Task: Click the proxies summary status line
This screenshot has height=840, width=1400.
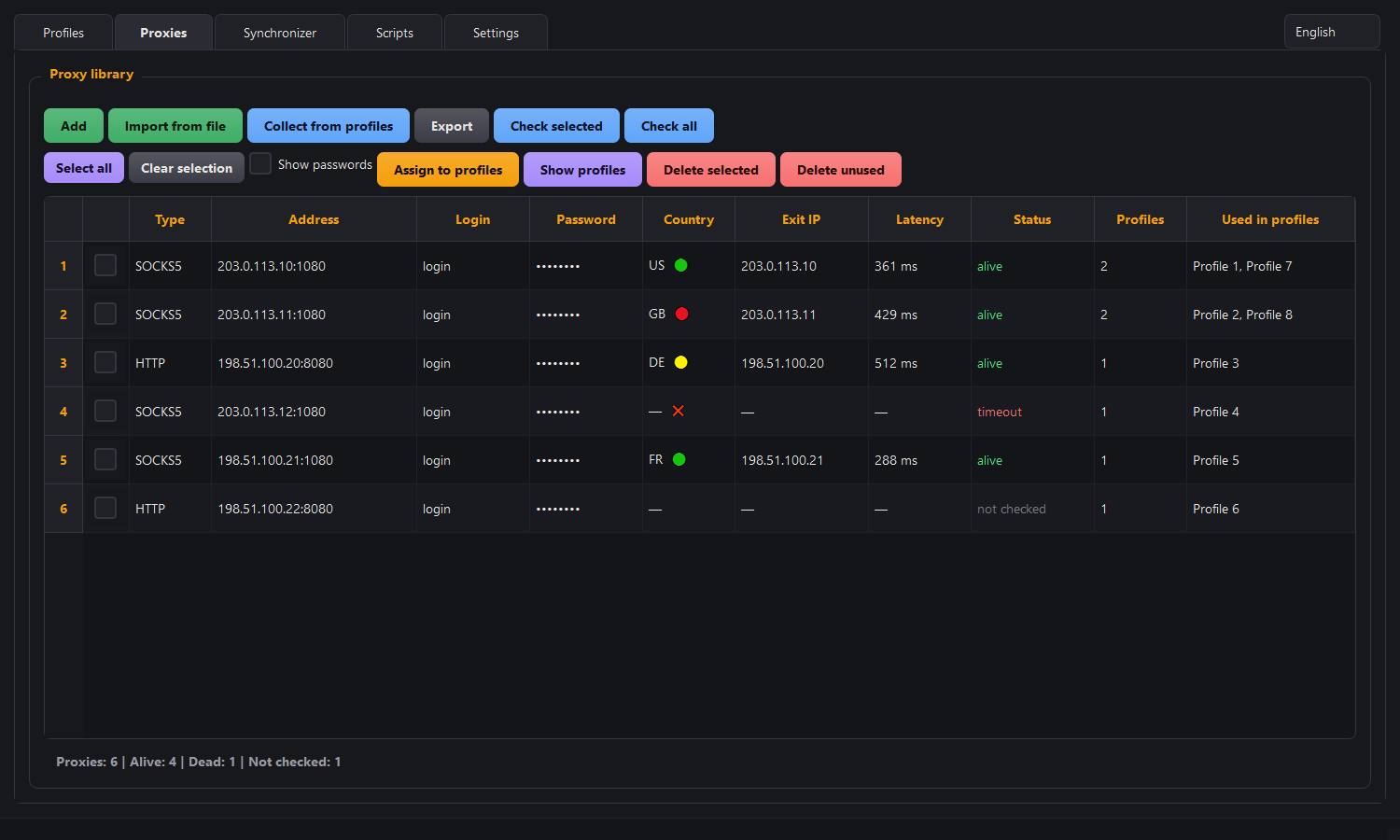Action: [198, 762]
